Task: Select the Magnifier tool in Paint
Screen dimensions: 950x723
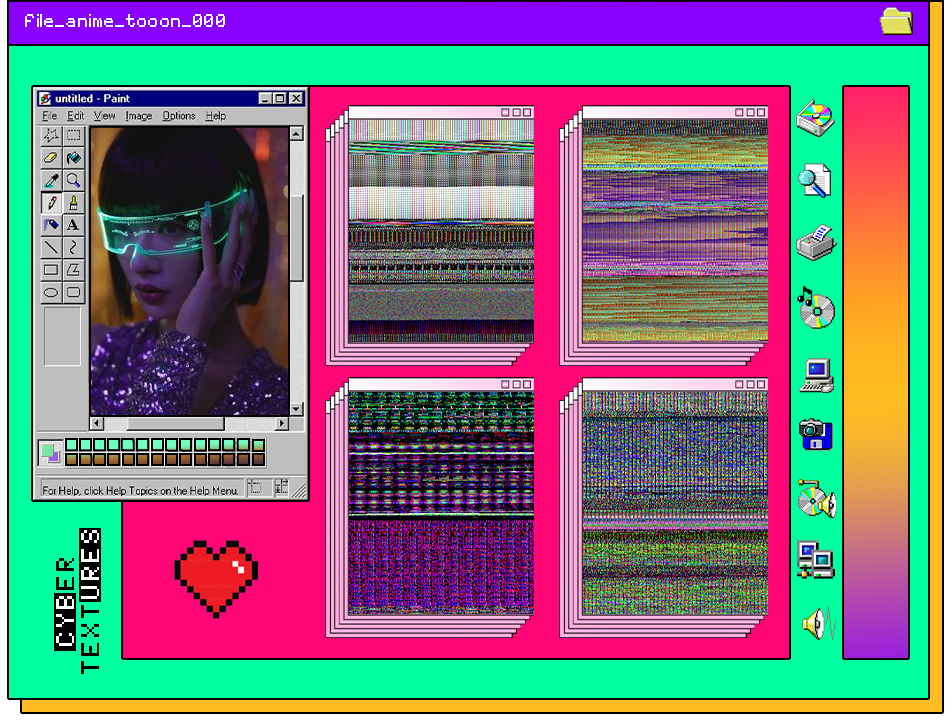Action: pos(73,181)
